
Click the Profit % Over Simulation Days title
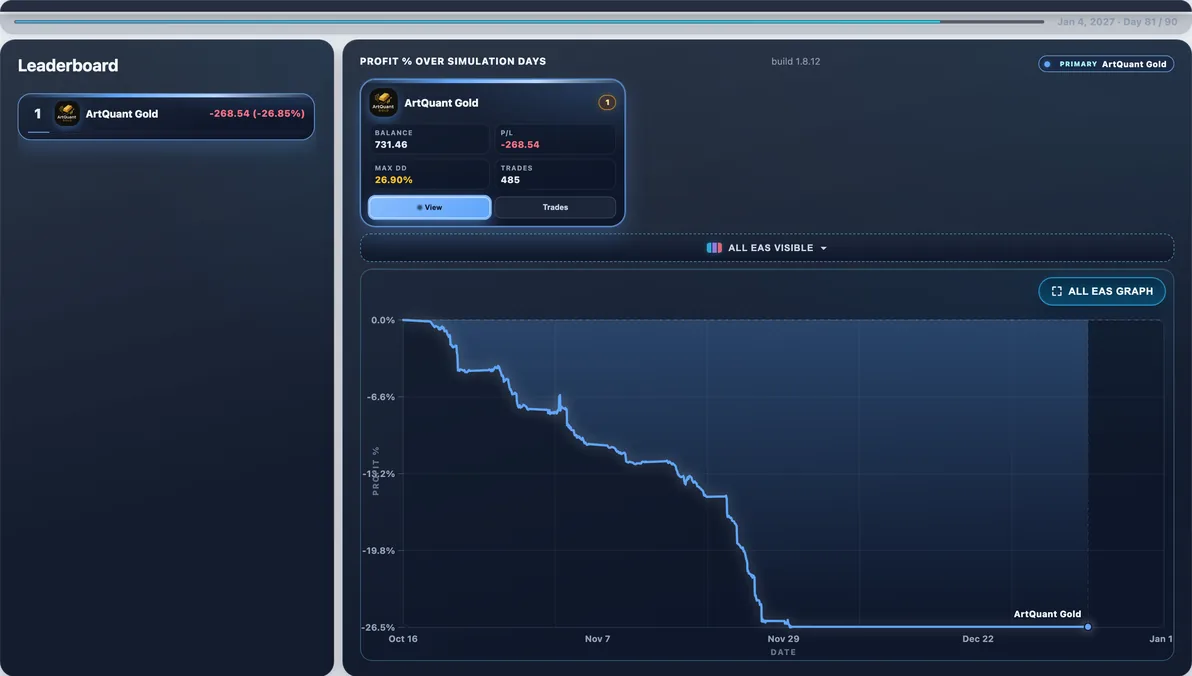pyautogui.click(x=453, y=62)
